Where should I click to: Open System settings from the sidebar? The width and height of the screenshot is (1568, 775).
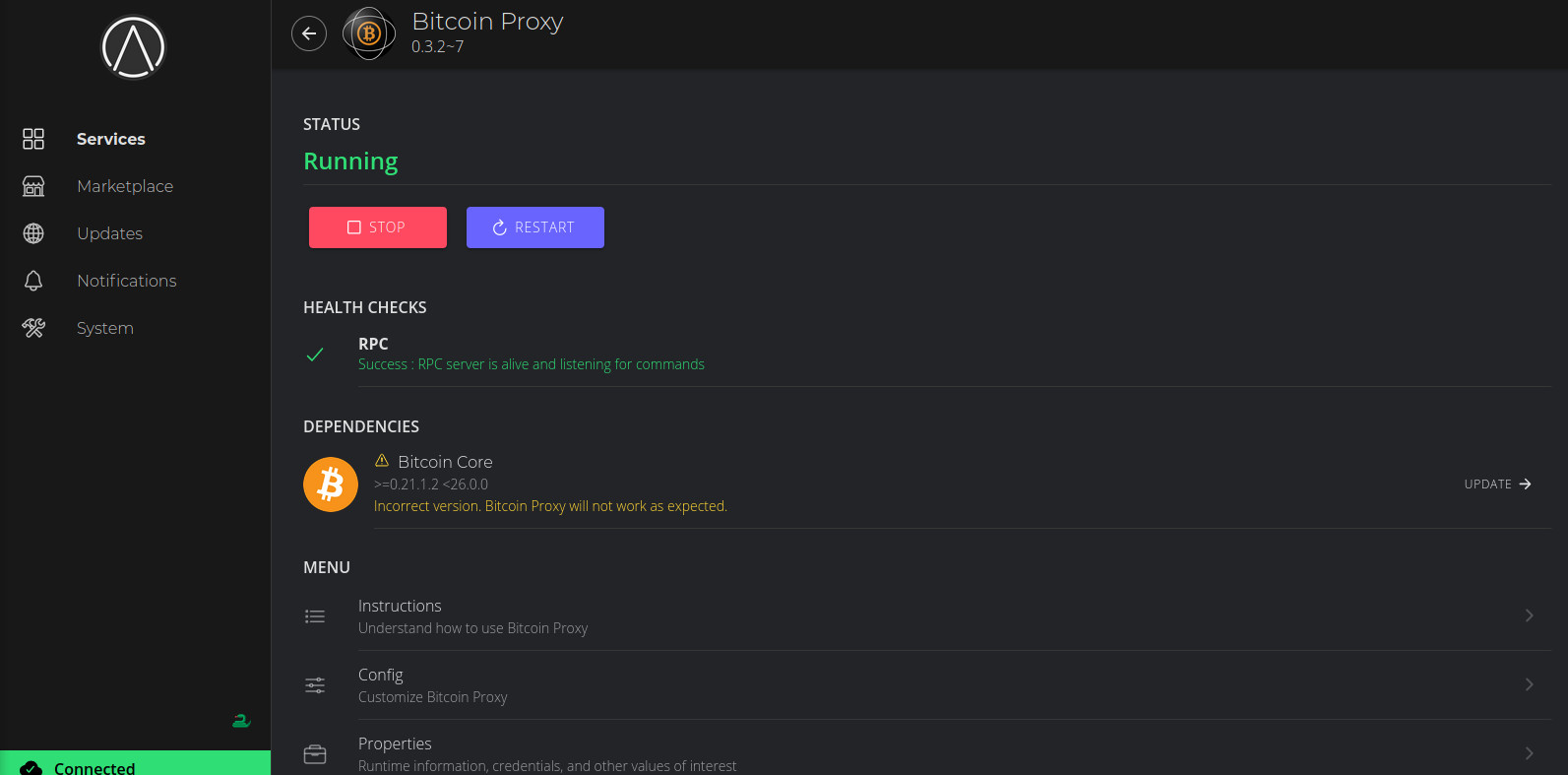click(x=104, y=328)
